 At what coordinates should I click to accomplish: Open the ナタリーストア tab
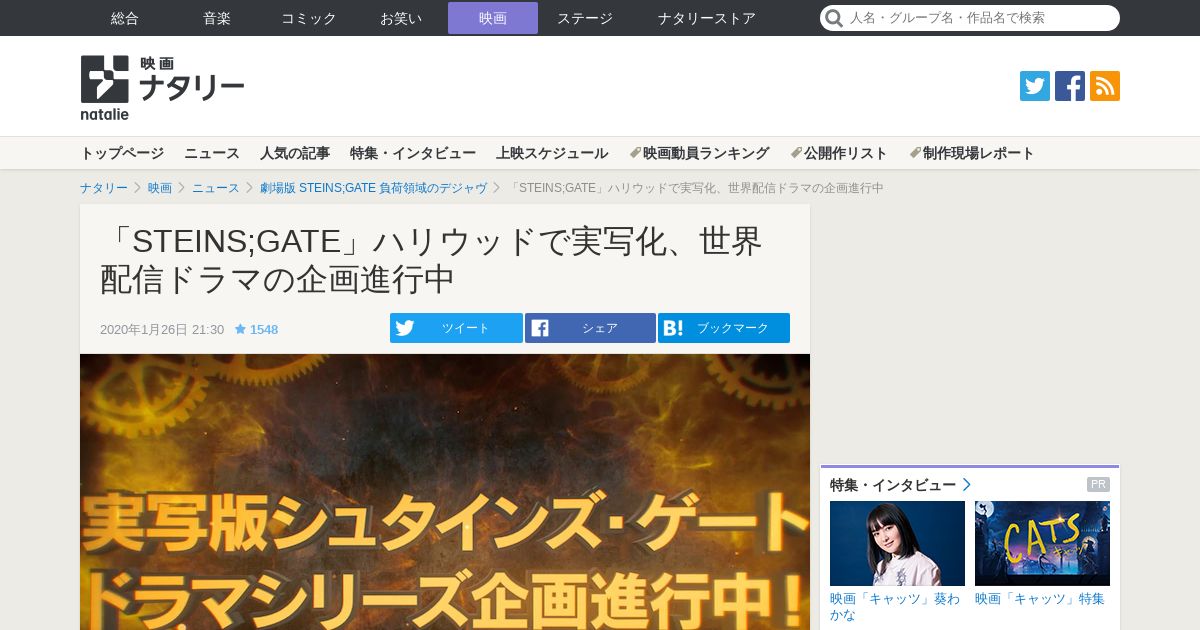click(707, 18)
